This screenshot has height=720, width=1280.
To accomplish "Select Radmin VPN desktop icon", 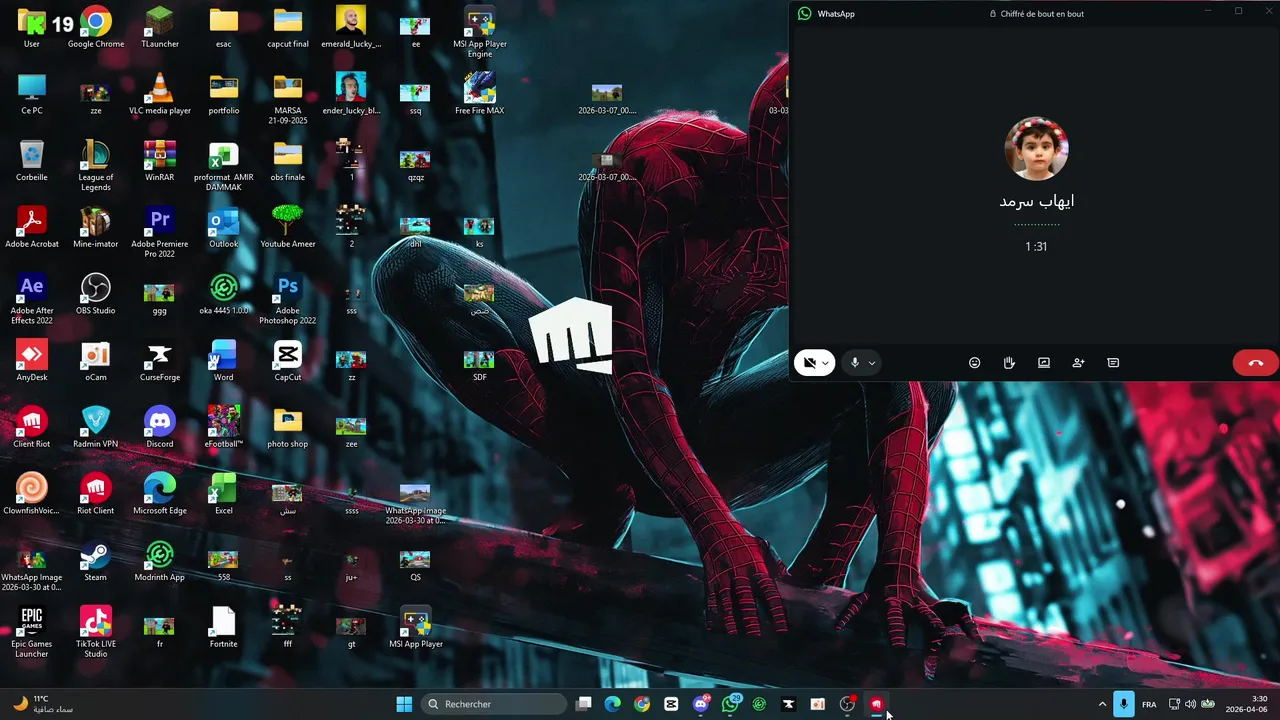I will coord(96,428).
